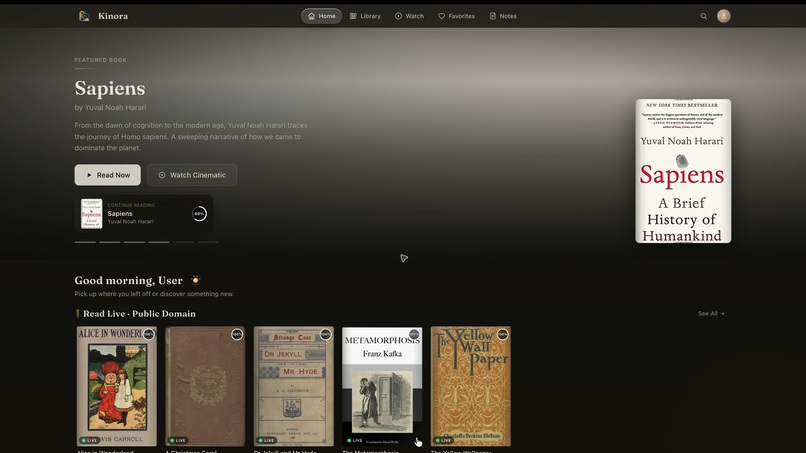The width and height of the screenshot is (806, 453).
Task: Click the LIVE badge on Yellow Wall Paper
Action: (x=443, y=440)
